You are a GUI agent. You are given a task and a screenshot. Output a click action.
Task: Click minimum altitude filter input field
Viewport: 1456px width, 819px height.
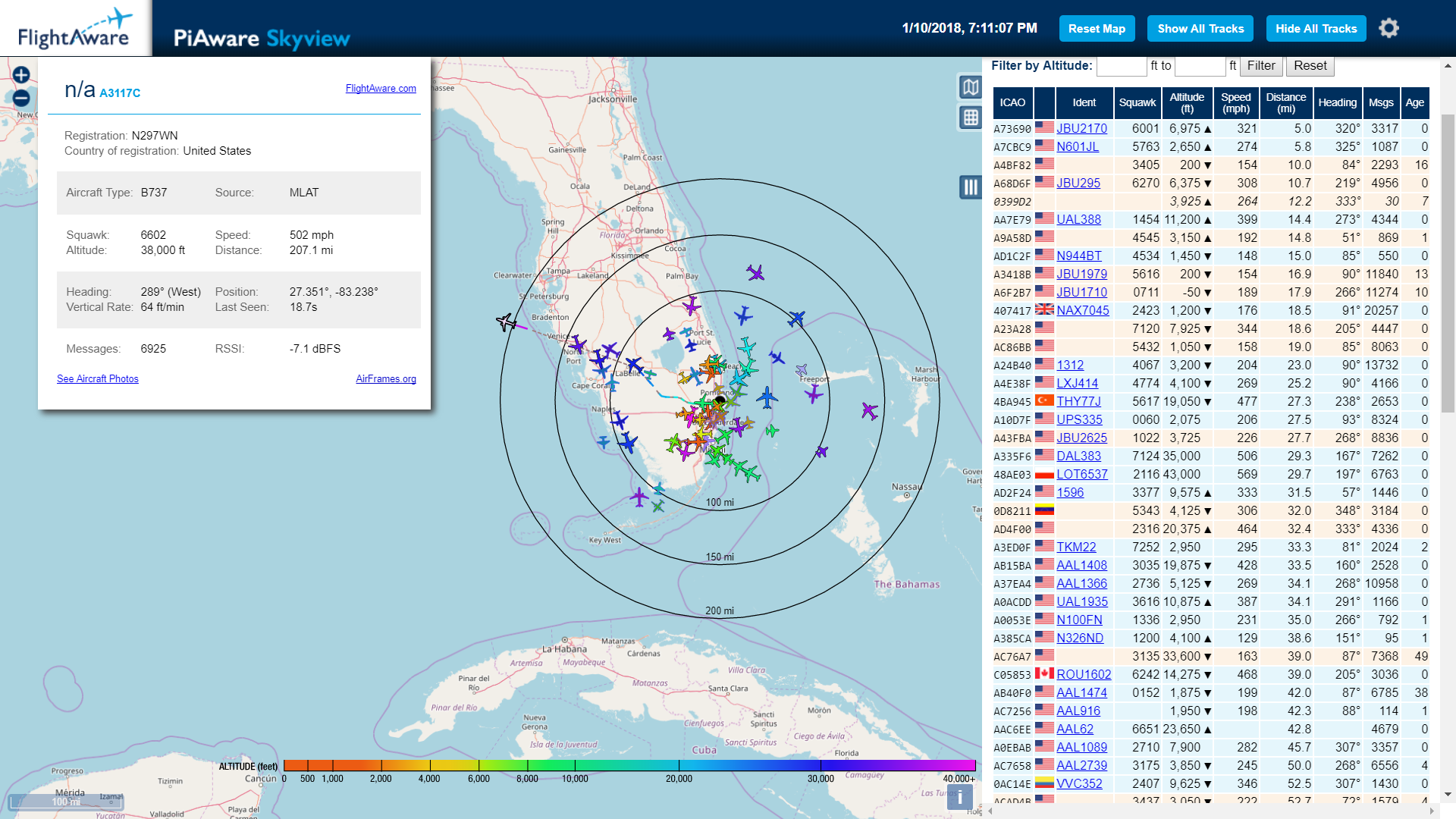[x=1121, y=66]
